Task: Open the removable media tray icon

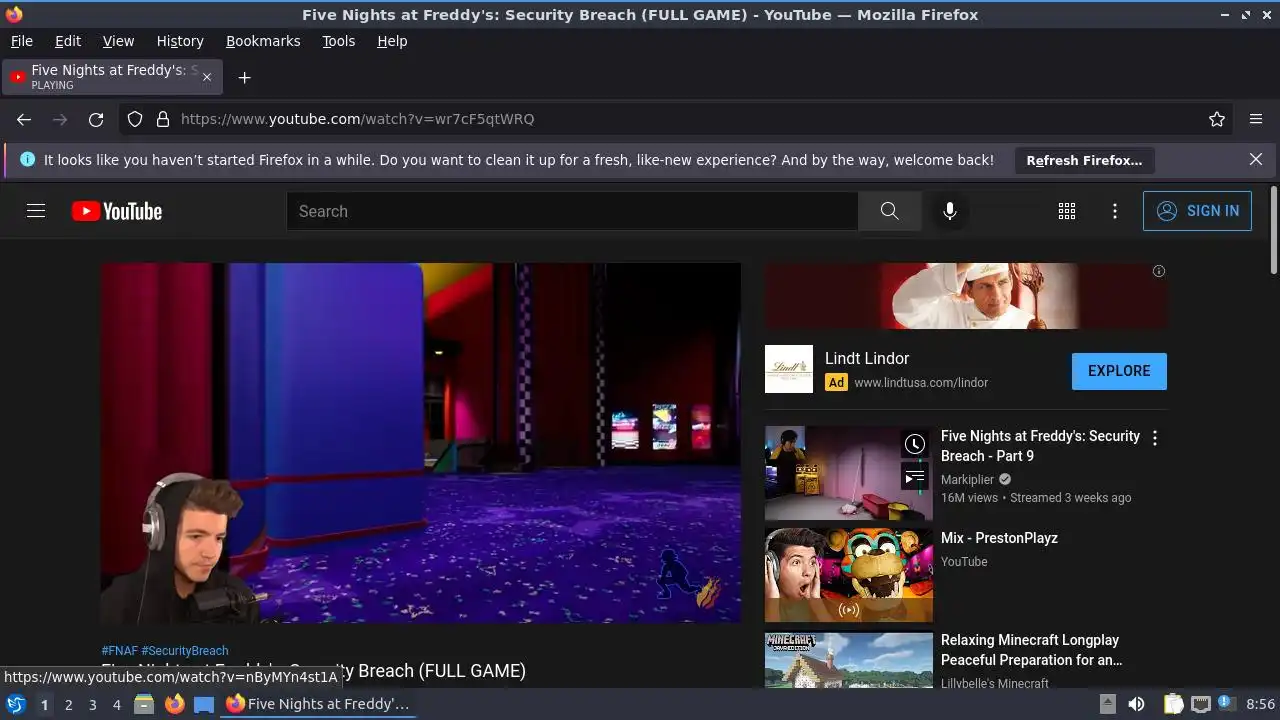Action: [x=1107, y=704]
